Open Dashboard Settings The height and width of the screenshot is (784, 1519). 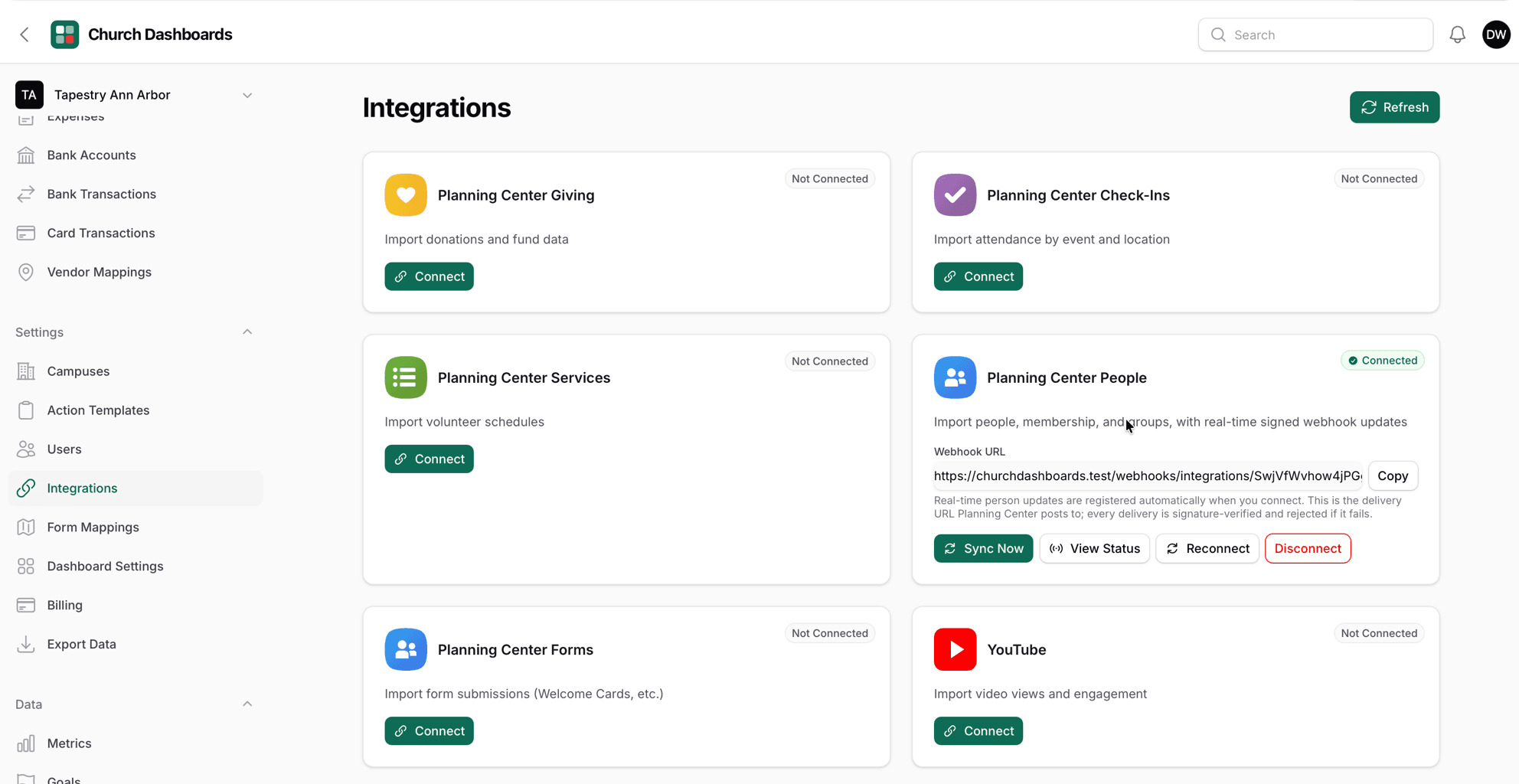tap(136, 567)
